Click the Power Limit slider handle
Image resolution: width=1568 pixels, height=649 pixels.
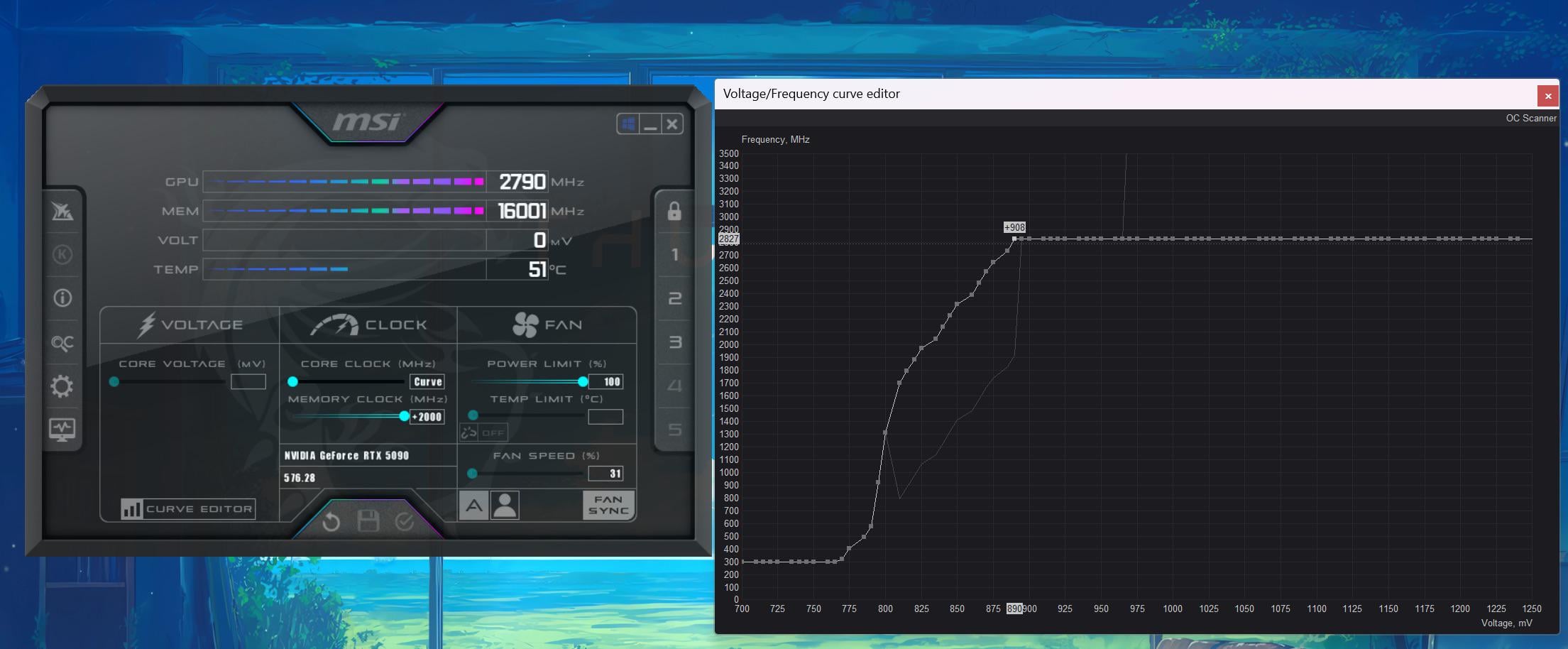pyautogui.click(x=583, y=382)
